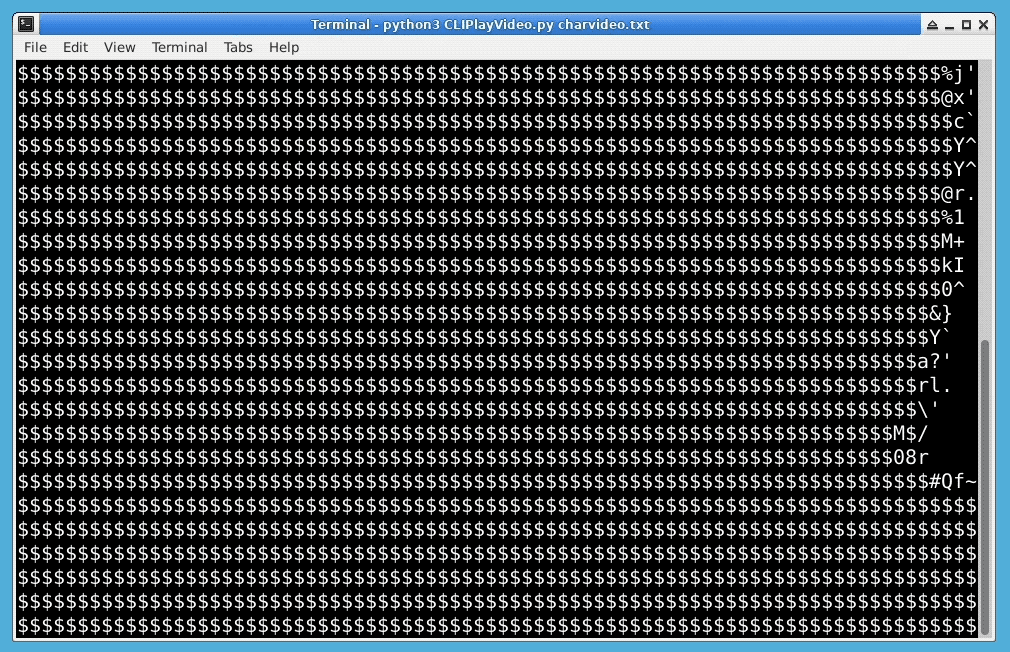
Task: Click the "kI" characters in the terminal output
Action: coord(952,265)
